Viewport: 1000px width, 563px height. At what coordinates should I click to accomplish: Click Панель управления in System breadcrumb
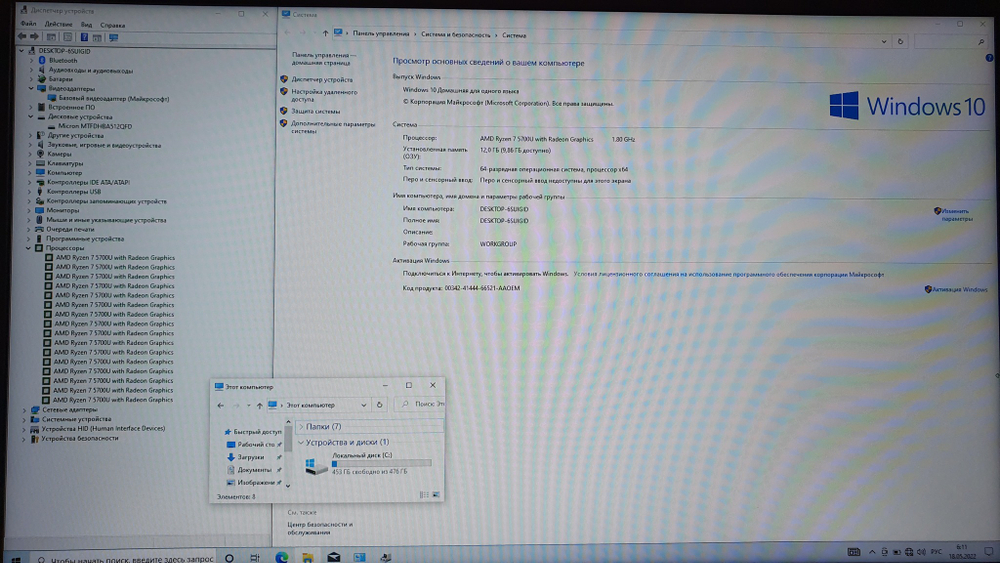click(x=381, y=34)
